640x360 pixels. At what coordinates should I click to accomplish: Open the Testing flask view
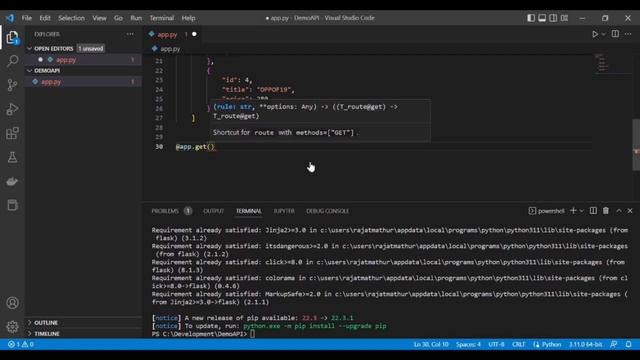point(12,157)
